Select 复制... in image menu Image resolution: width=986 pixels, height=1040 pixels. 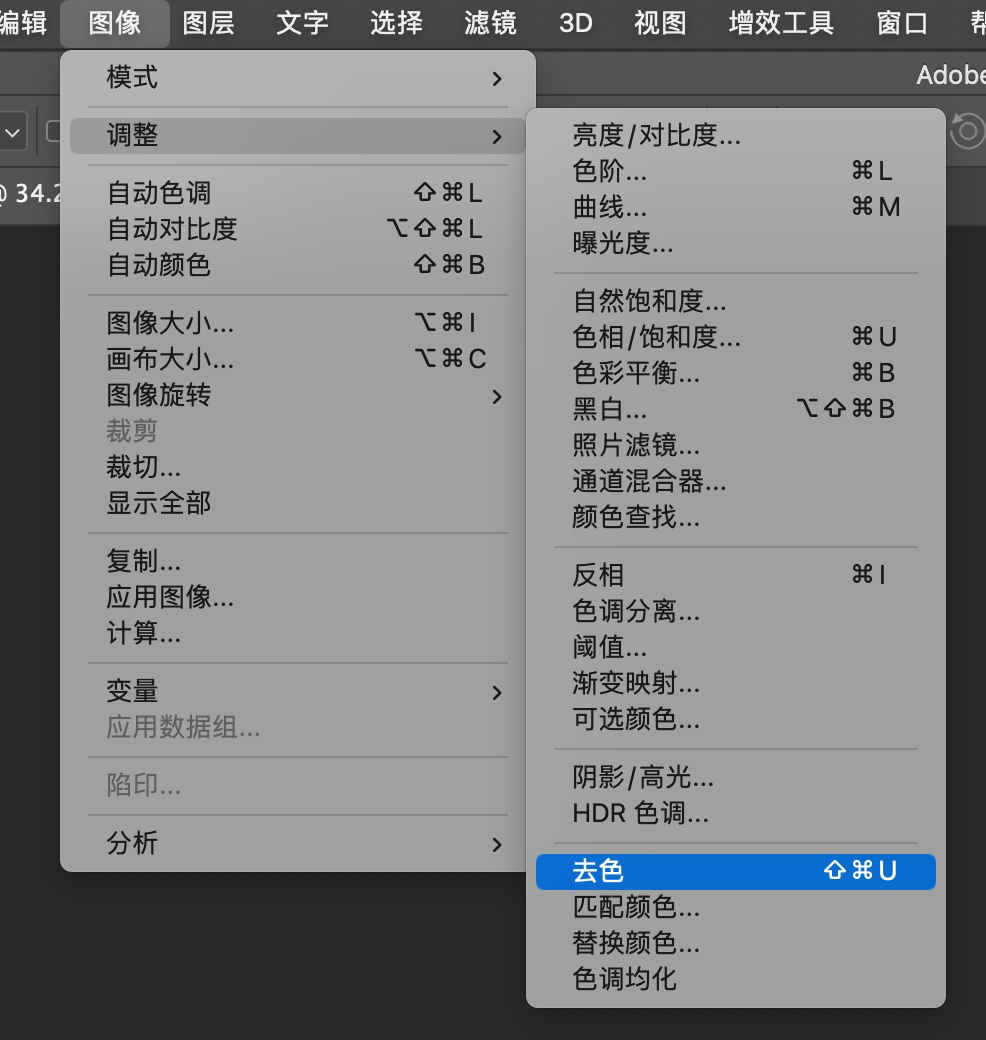(298, 561)
